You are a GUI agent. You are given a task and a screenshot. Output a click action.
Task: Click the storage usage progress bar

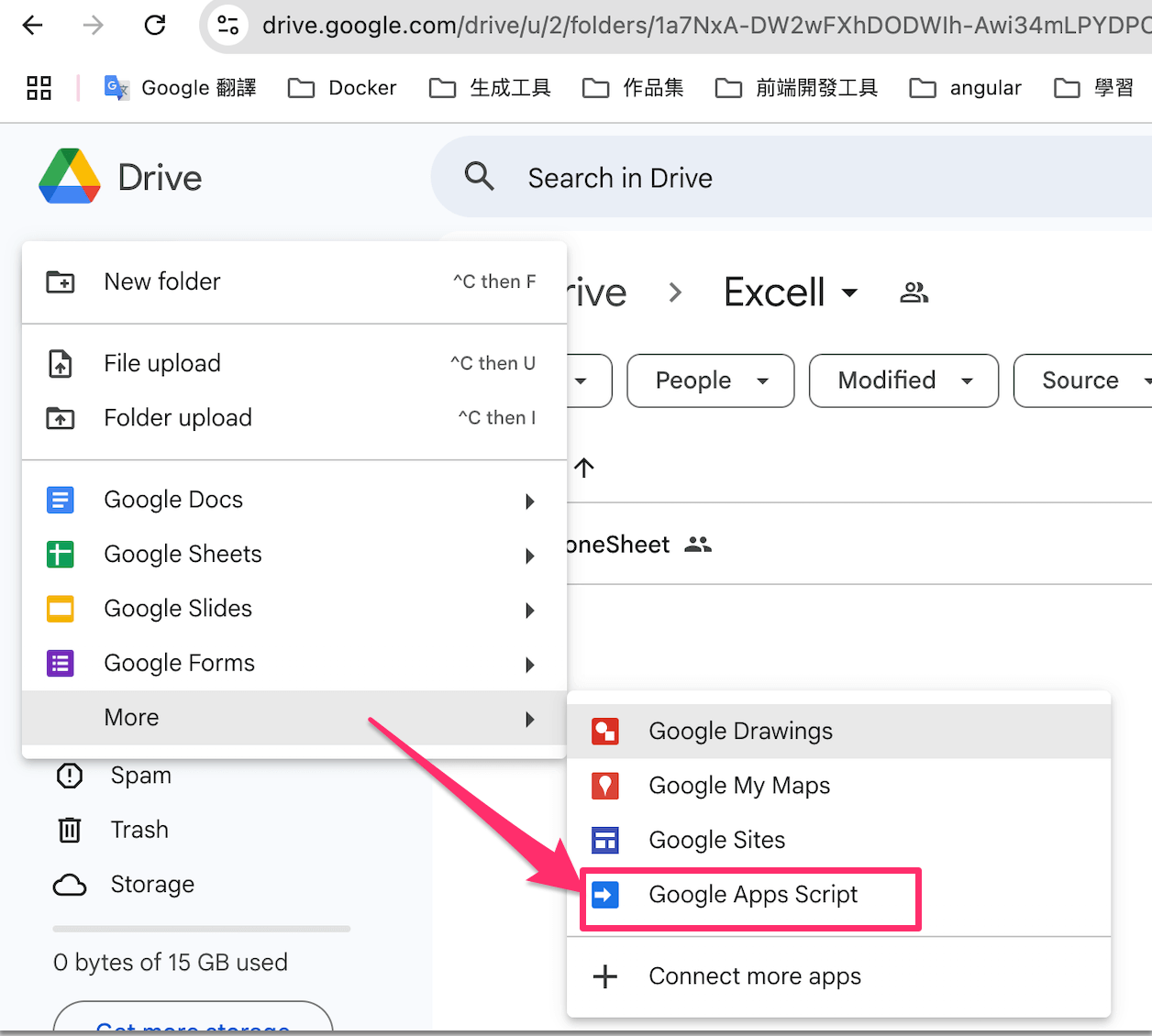(x=202, y=929)
